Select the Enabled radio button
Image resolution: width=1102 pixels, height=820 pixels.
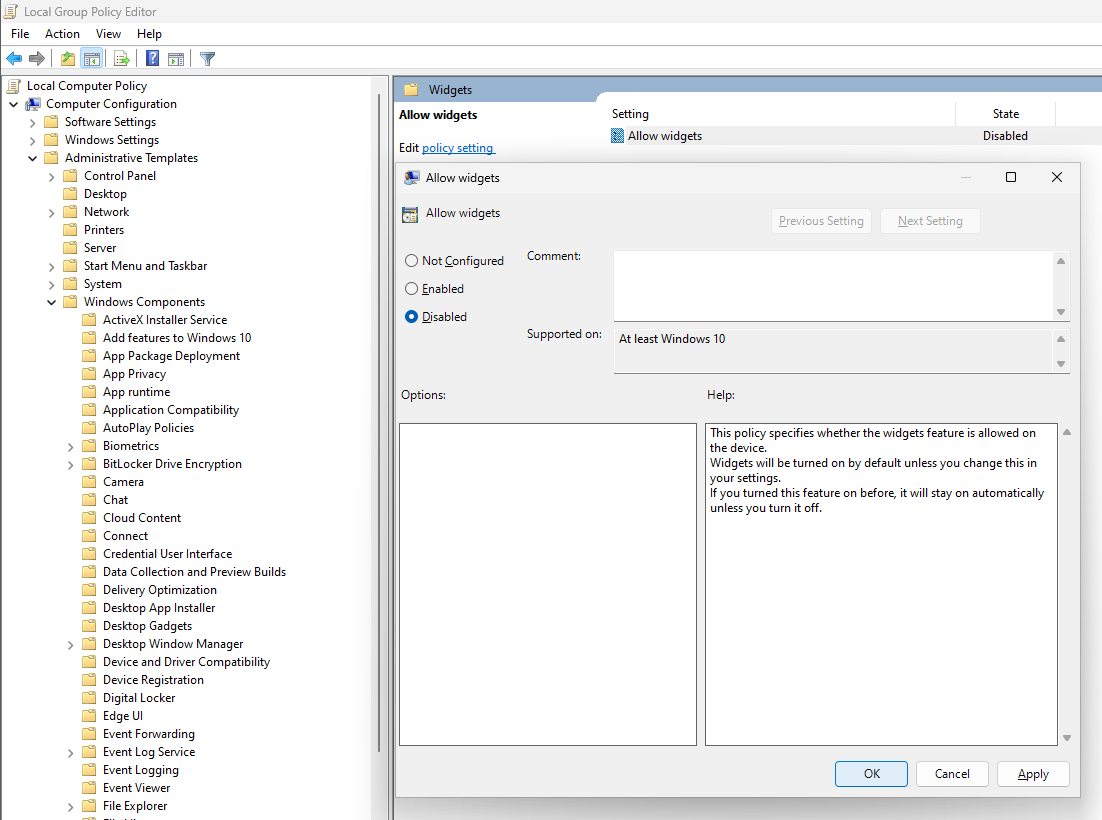[x=412, y=289]
